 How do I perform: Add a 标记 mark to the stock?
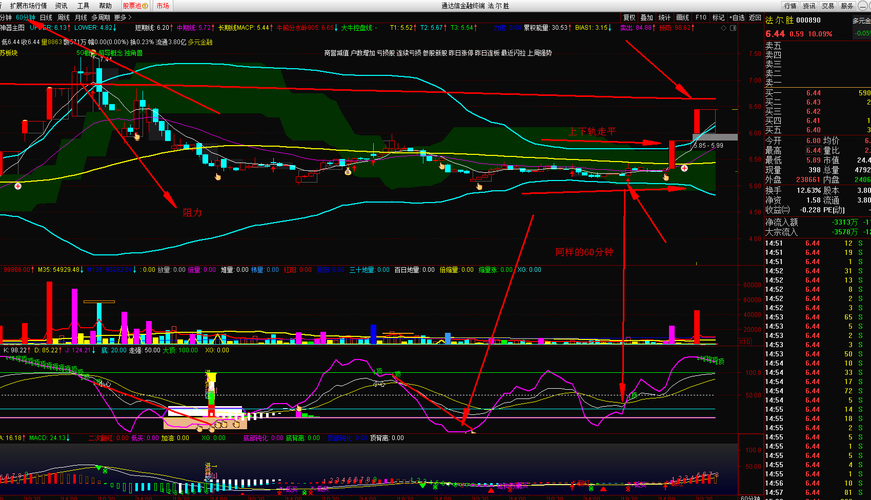pyautogui.click(x=718, y=18)
